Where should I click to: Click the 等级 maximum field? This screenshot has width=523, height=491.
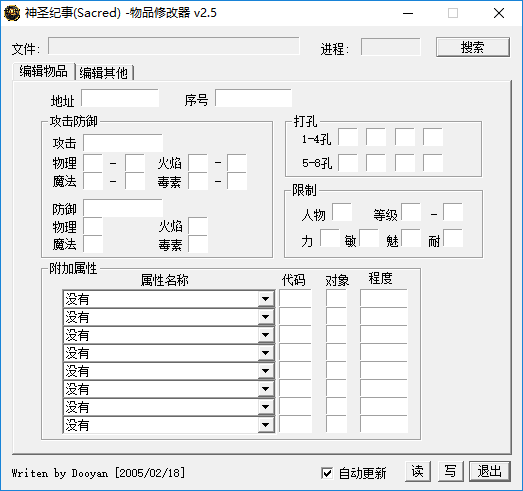[453, 212]
